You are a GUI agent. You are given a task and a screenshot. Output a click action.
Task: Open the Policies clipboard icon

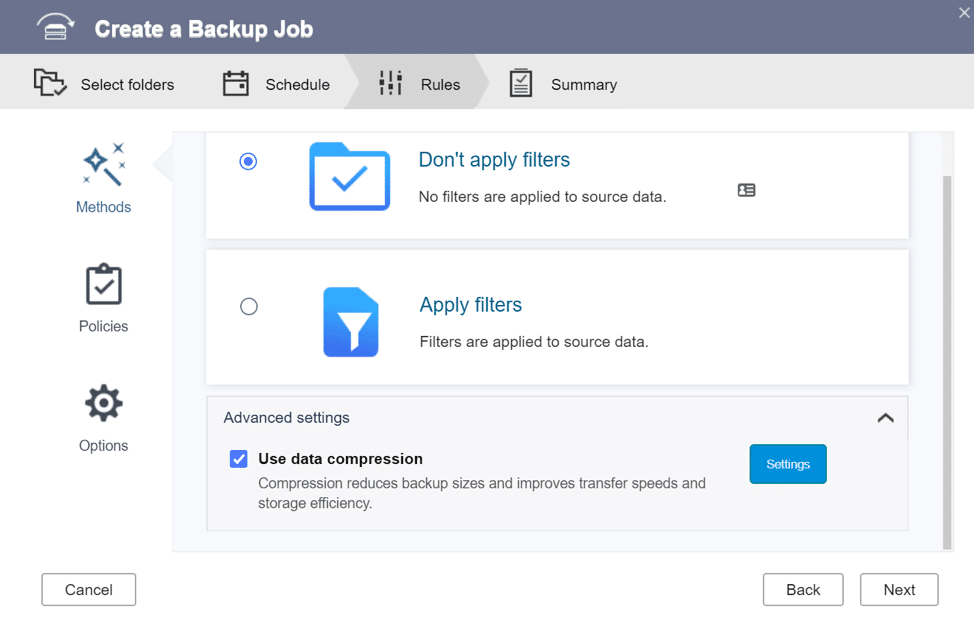coord(104,285)
